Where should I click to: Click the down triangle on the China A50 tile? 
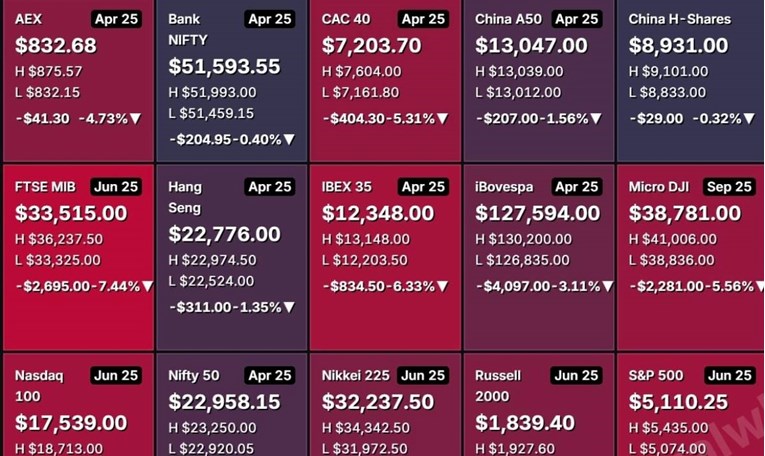coord(597,118)
